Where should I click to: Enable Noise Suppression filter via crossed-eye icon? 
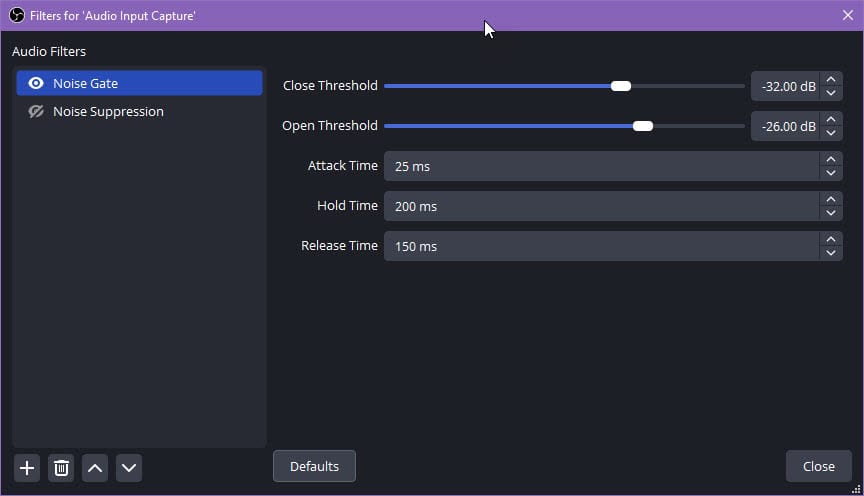tap(36, 111)
